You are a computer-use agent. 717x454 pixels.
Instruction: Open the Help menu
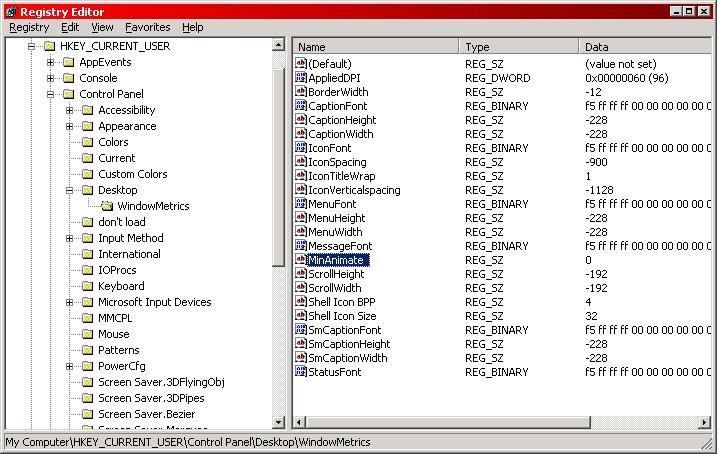click(x=193, y=27)
